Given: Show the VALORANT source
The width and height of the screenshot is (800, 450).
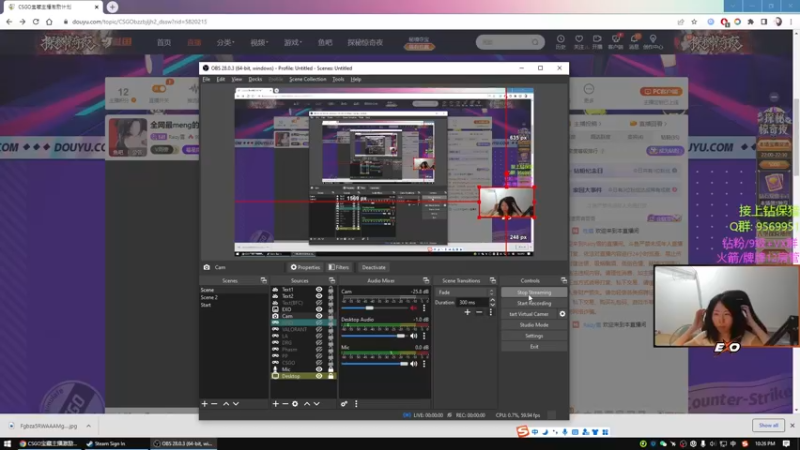Looking at the screenshot, I should click(x=319, y=329).
